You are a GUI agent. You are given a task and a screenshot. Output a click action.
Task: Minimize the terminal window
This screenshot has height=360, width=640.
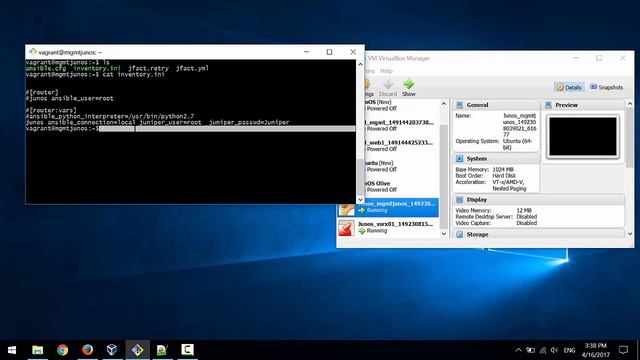pos(307,52)
